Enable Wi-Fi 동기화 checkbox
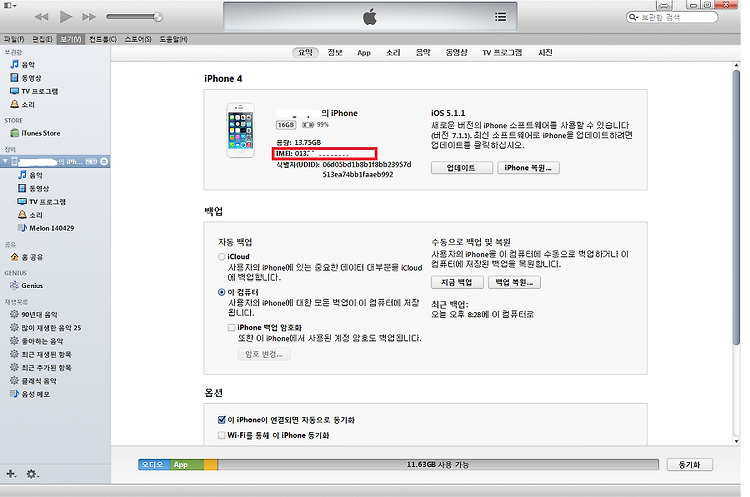This screenshot has height=497, width=750. pos(221,435)
